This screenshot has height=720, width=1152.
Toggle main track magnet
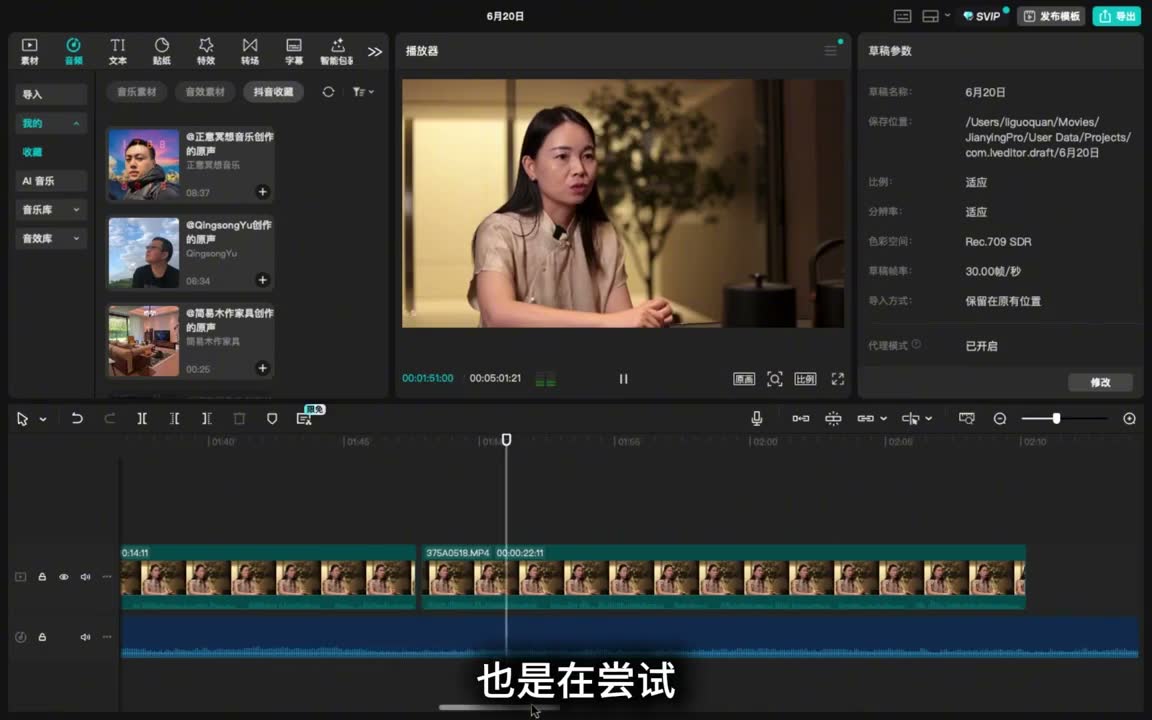point(801,418)
